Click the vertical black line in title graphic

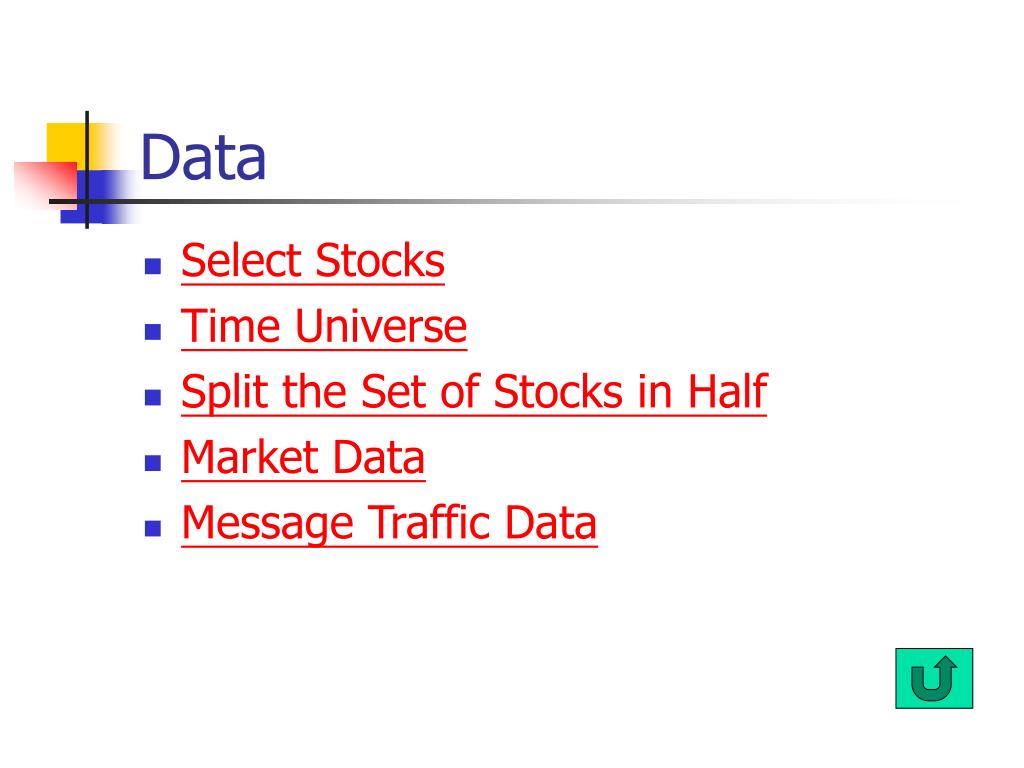tap(87, 170)
